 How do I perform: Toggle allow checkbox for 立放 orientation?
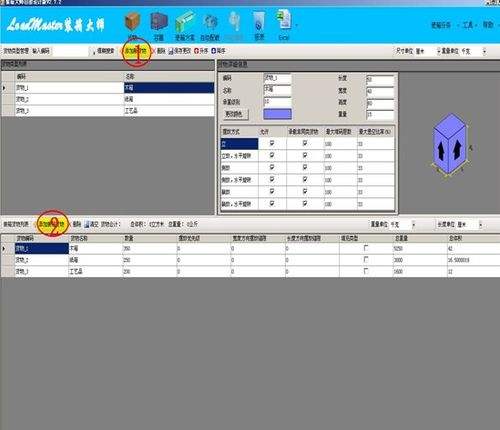[x=272, y=143]
